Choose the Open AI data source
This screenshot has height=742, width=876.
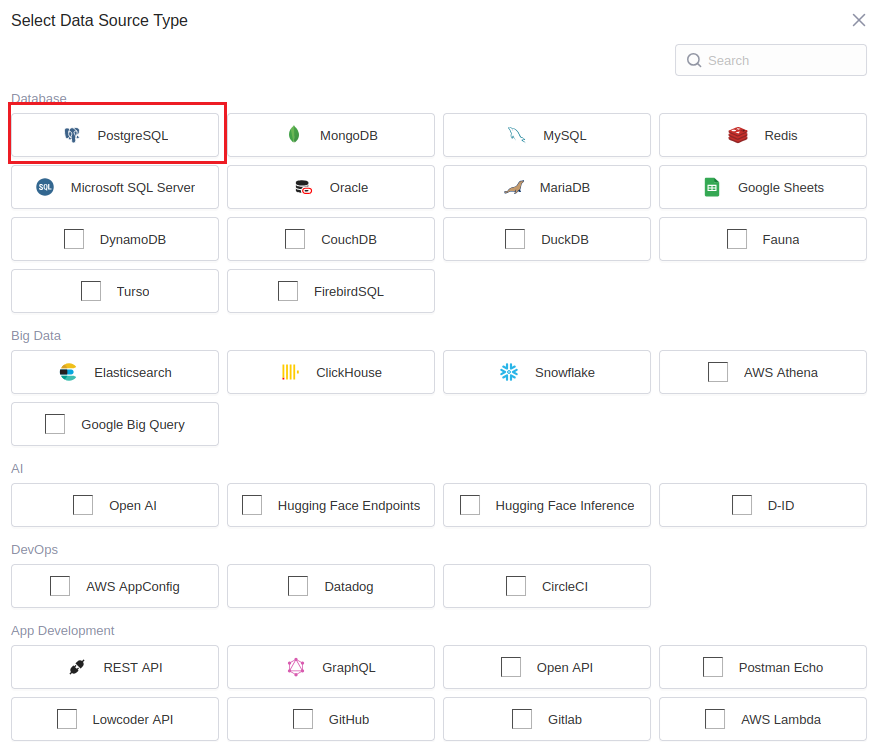tap(115, 505)
